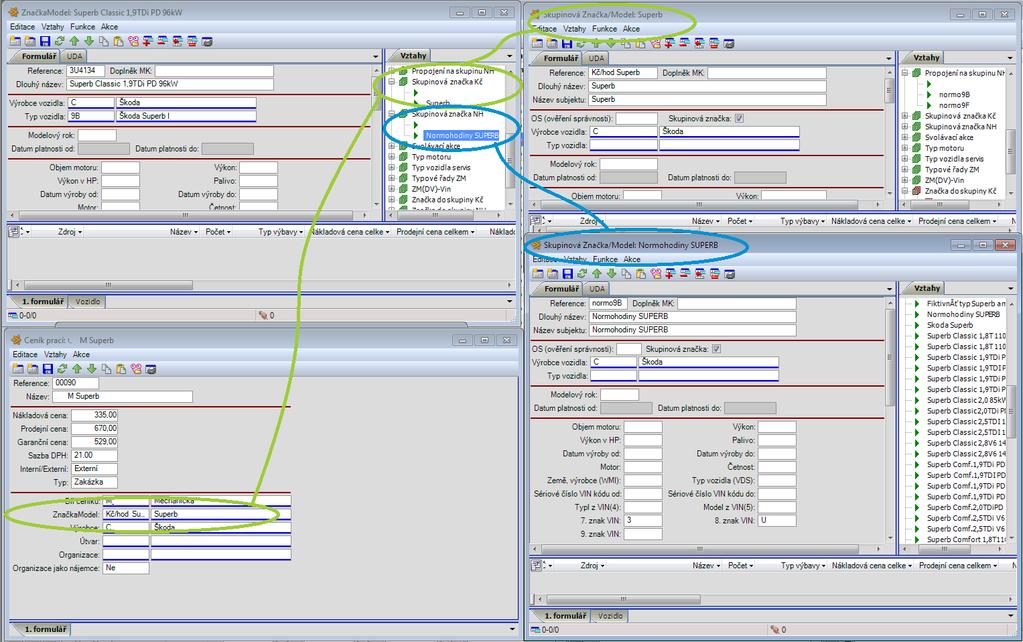Green up arrow in Ceník prací toolbar
Image resolution: width=1023 pixels, height=642 pixels.
77,369
